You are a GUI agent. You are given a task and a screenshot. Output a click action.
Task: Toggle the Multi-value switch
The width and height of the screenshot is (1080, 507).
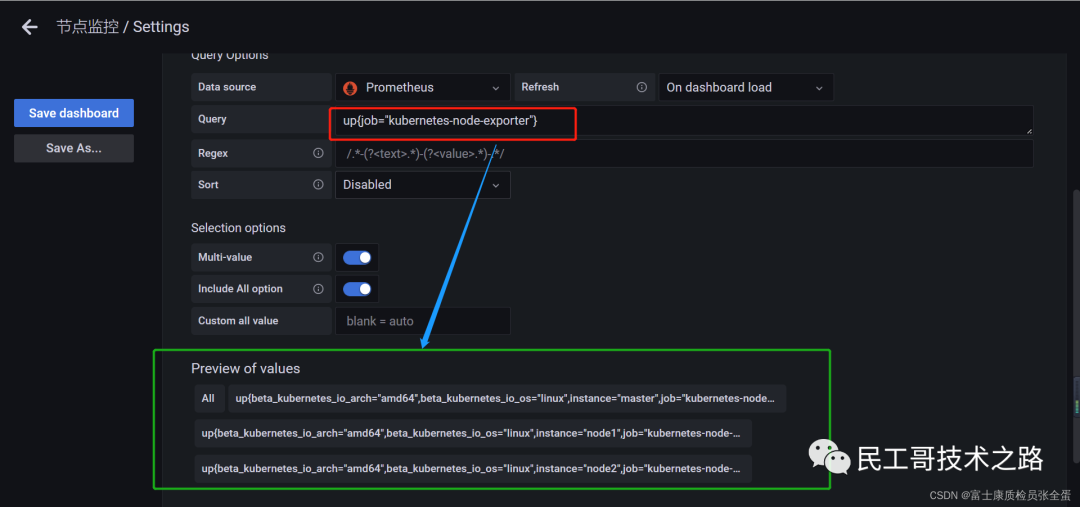357,258
